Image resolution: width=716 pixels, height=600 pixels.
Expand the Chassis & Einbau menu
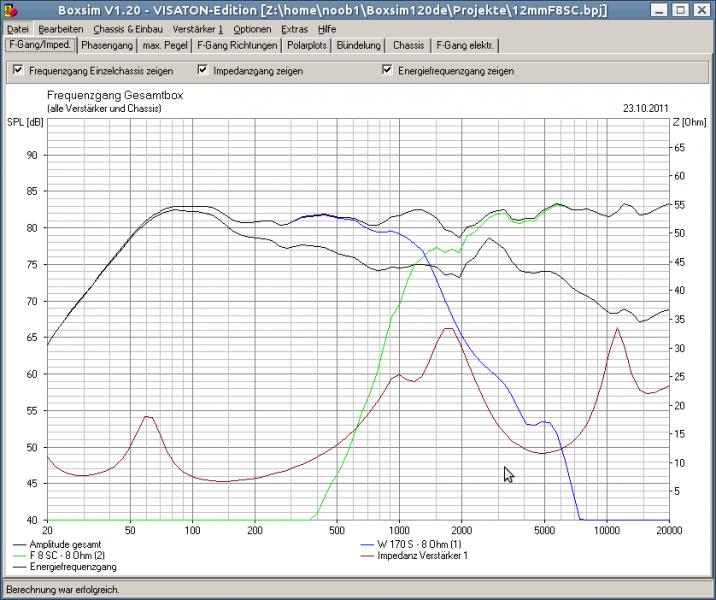pyautogui.click(x=127, y=30)
